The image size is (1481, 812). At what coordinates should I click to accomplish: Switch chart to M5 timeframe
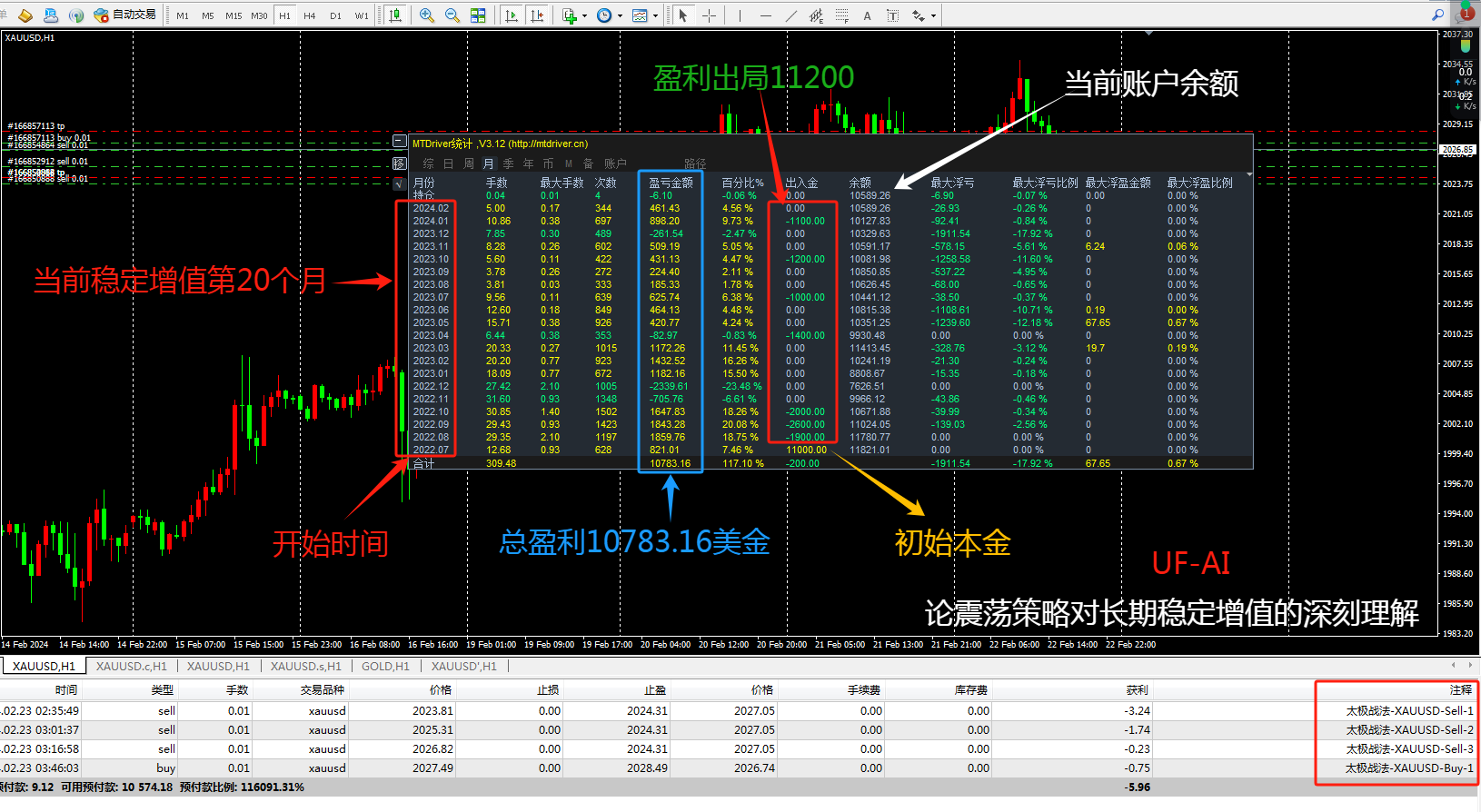pyautogui.click(x=208, y=15)
